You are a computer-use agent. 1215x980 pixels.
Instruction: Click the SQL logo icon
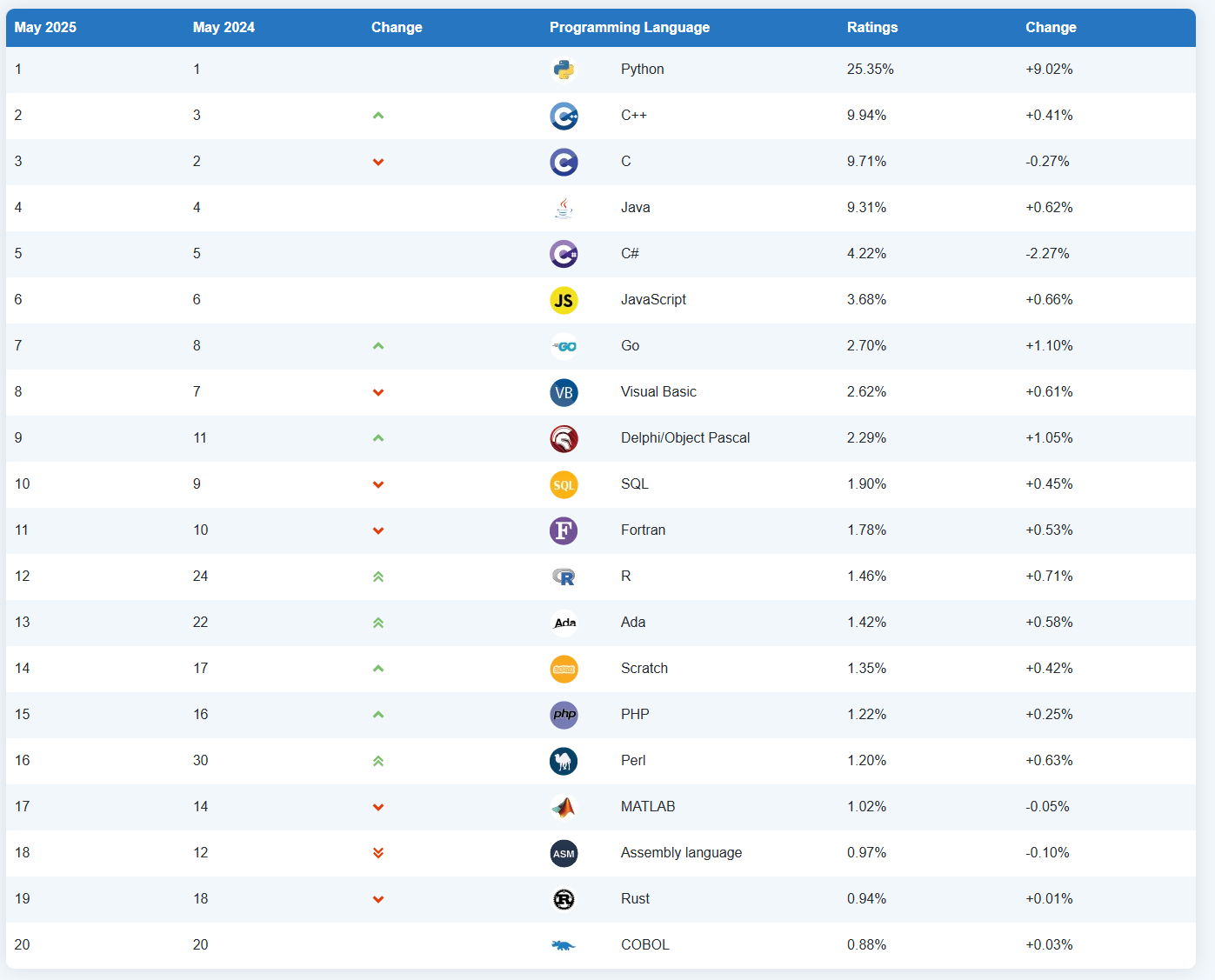[x=564, y=484]
